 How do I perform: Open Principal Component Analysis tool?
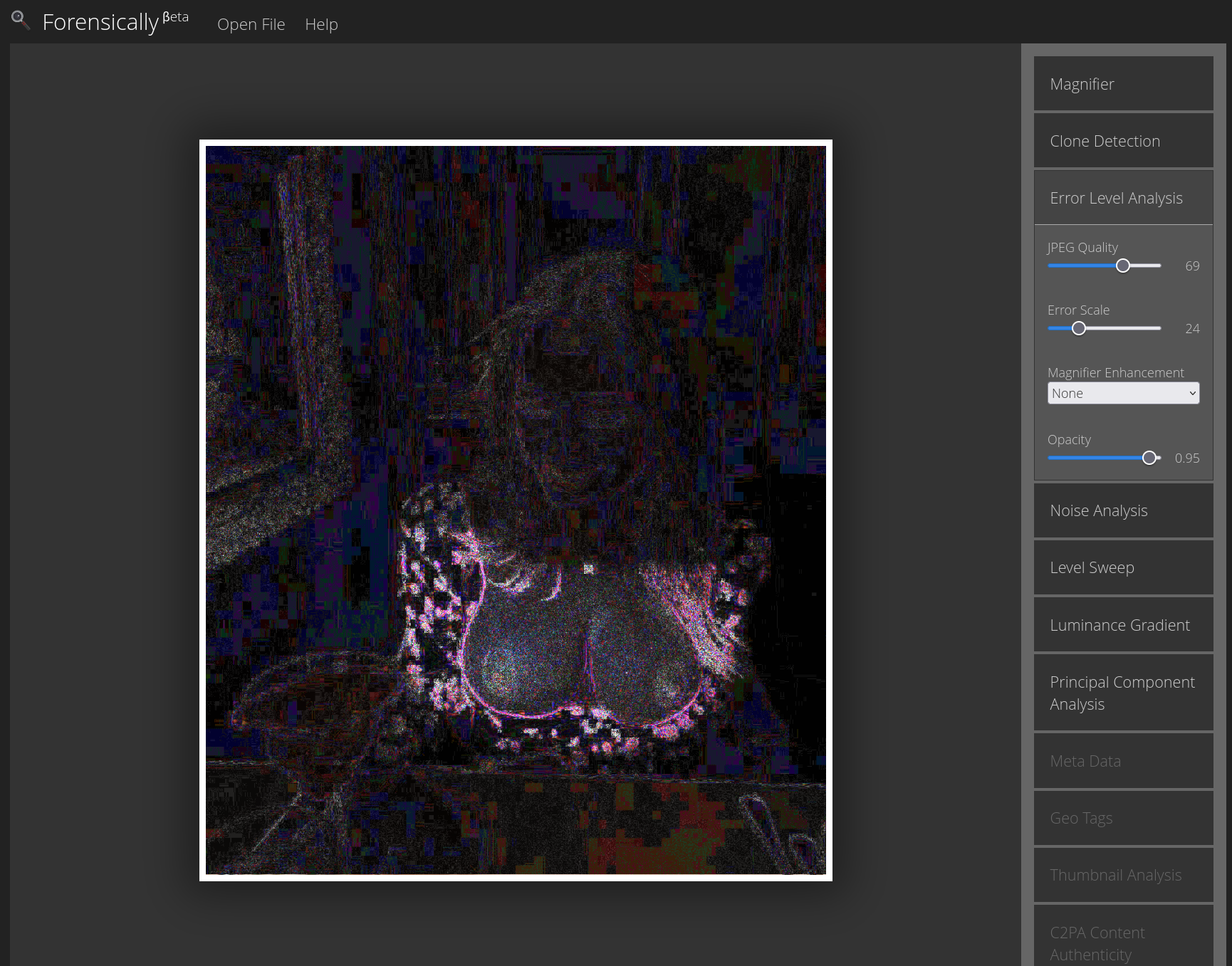pos(1123,693)
